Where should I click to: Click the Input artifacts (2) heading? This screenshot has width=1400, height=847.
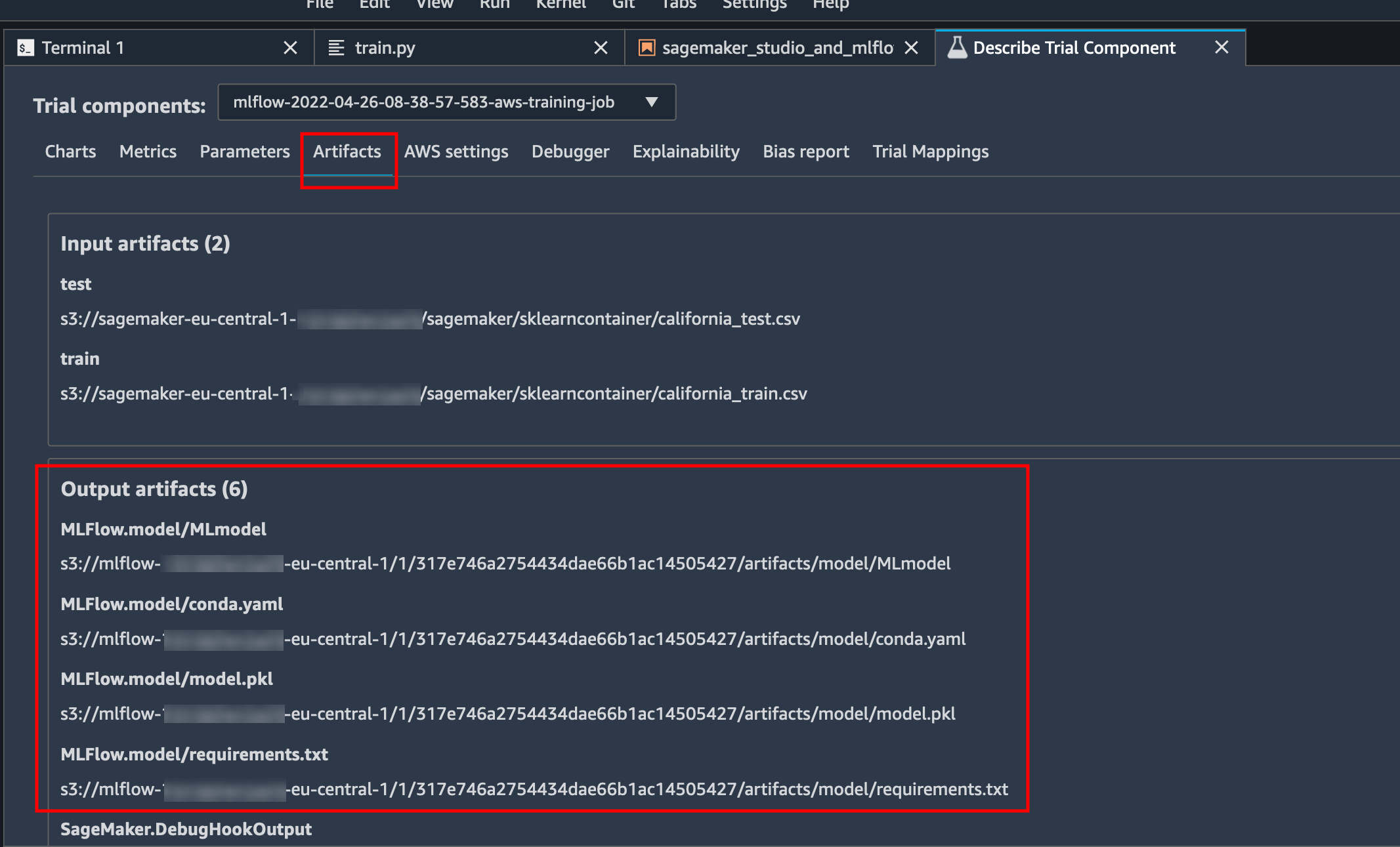[145, 243]
